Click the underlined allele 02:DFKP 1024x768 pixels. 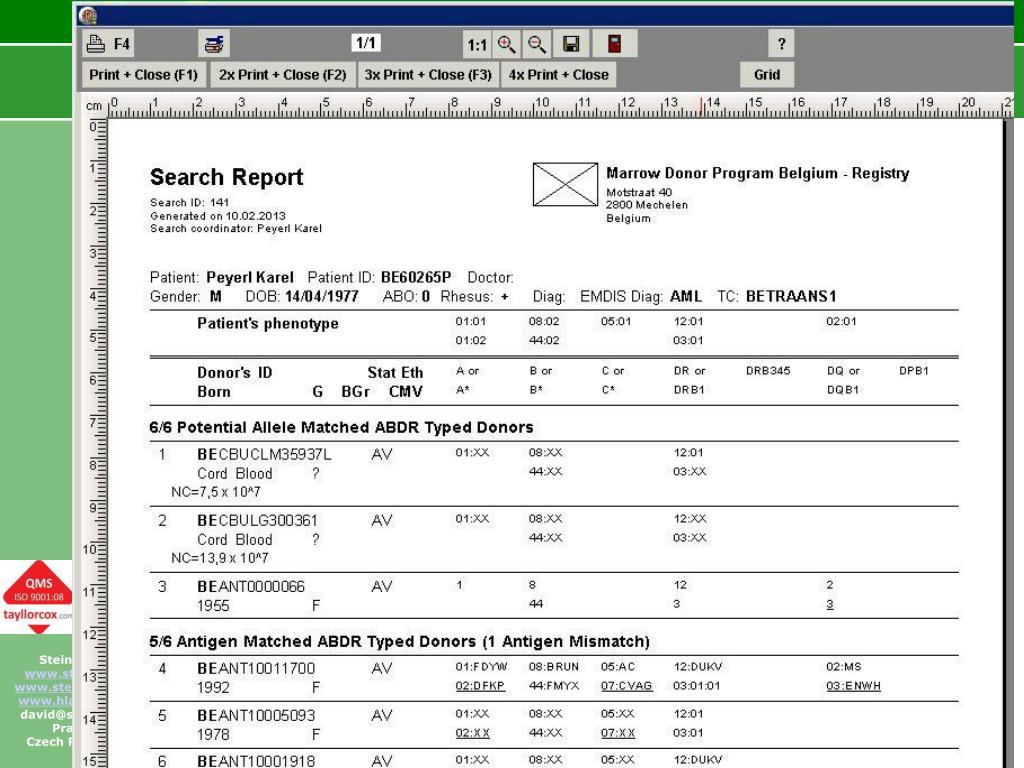[x=480, y=686]
